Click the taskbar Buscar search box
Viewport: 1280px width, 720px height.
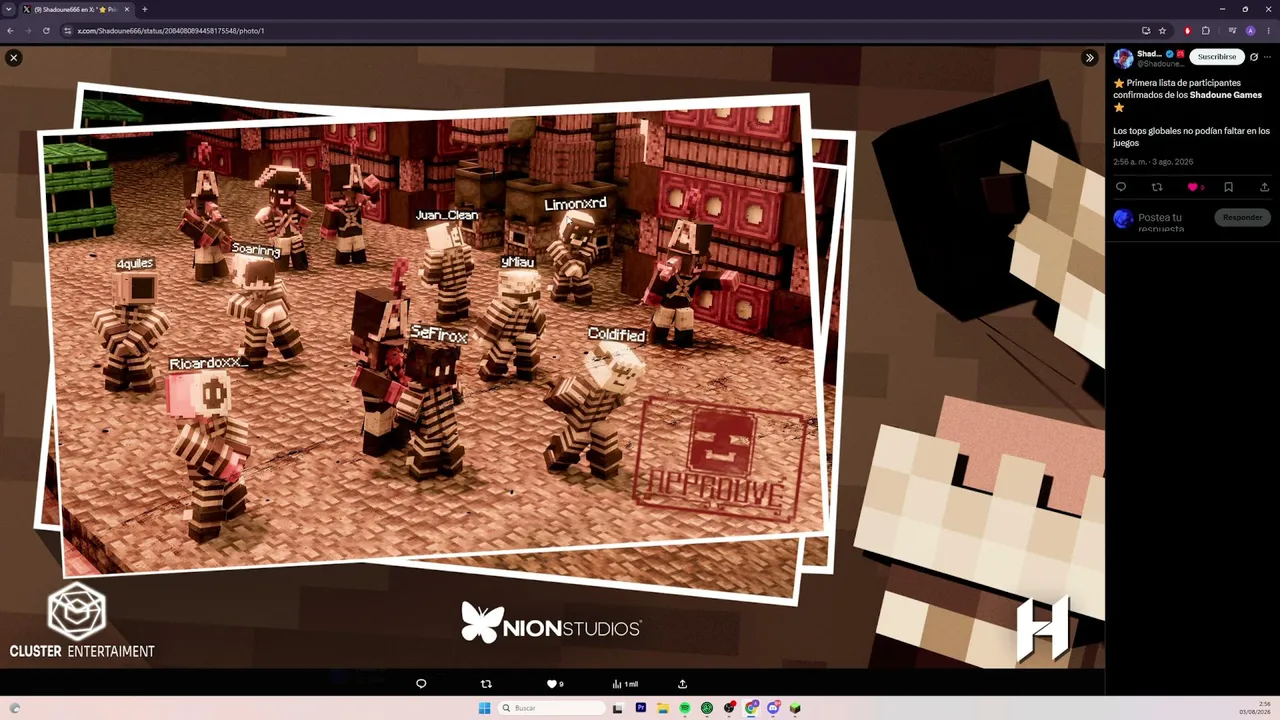553,708
